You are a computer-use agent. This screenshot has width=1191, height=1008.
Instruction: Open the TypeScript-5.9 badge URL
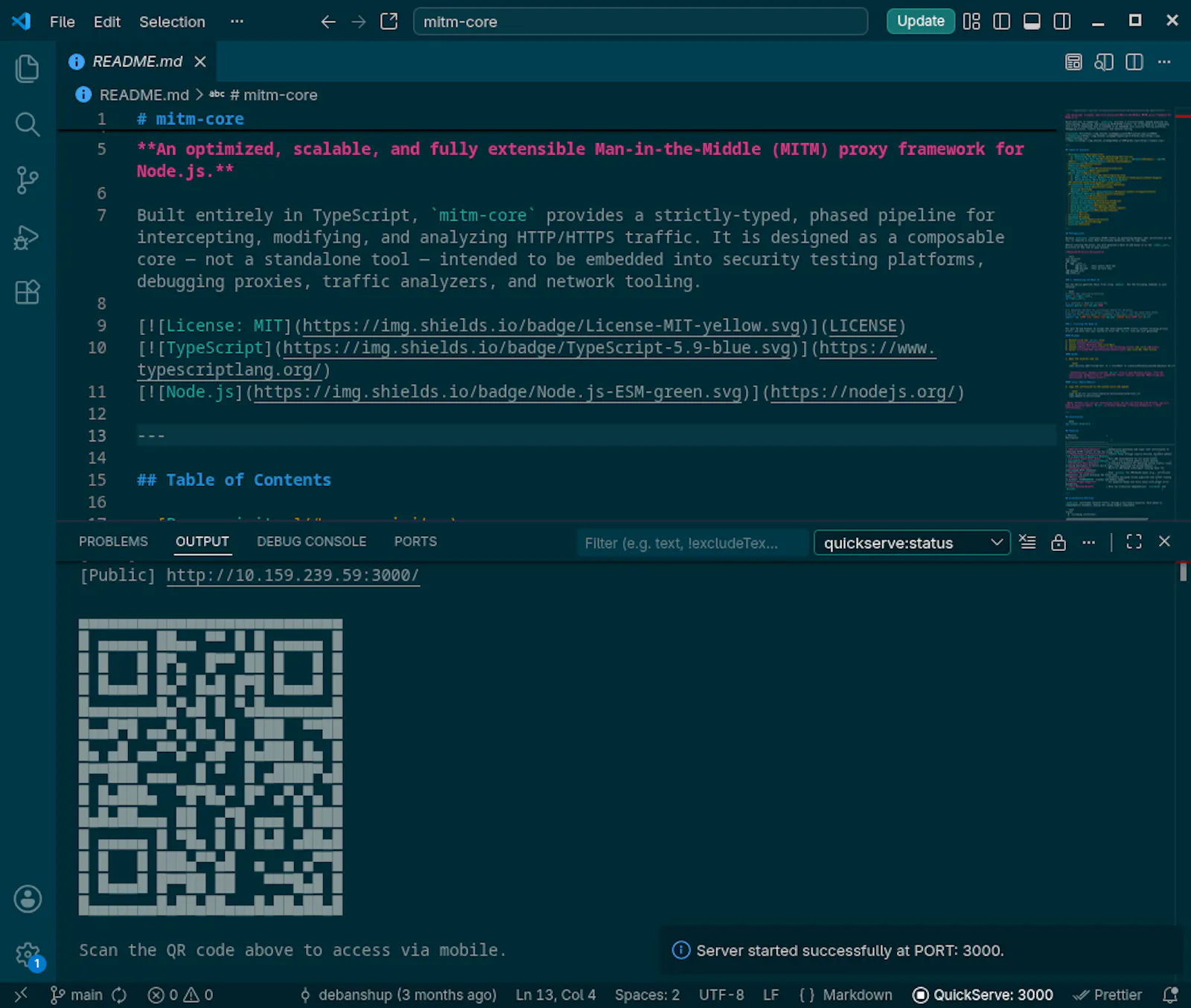(536, 348)
